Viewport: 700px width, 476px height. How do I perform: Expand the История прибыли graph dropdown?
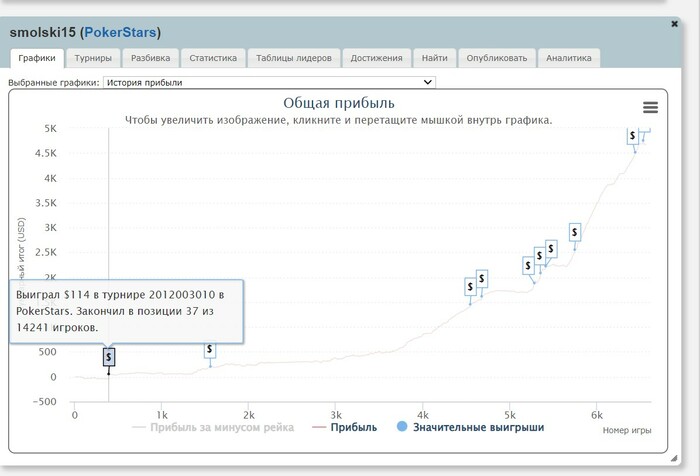[269, 82]
